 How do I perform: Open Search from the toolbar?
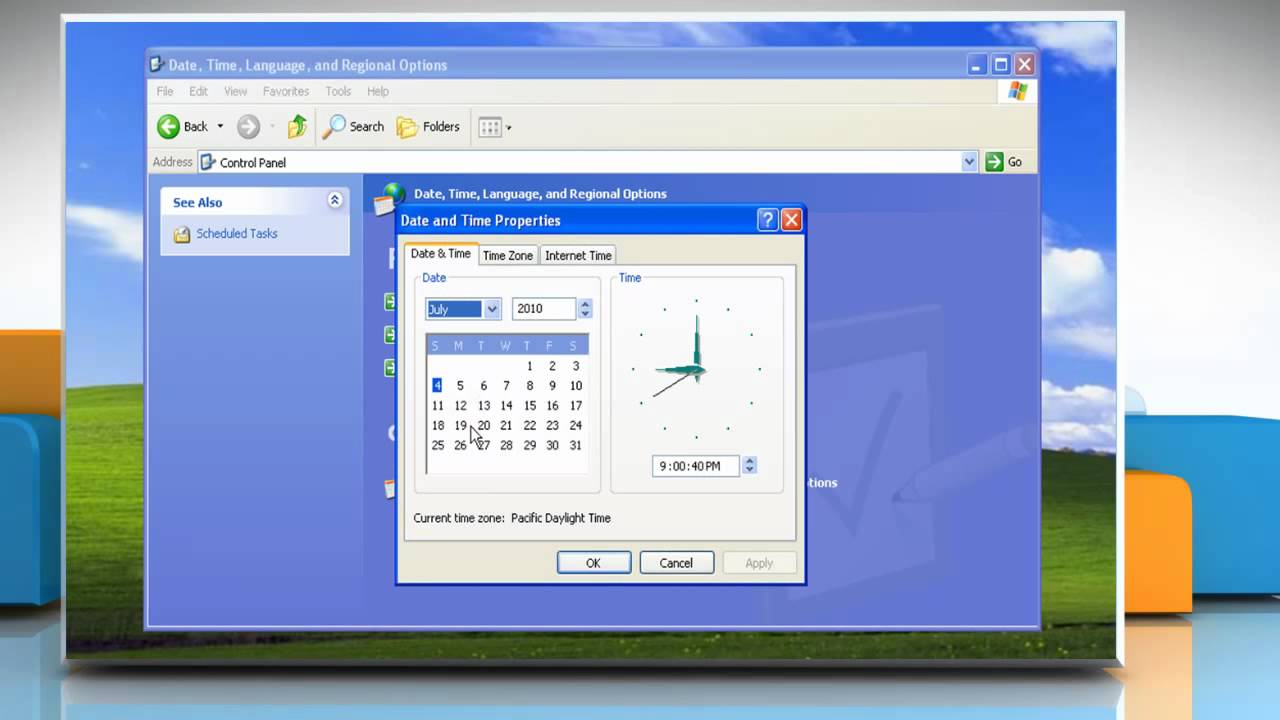click(x=353, y=126)
